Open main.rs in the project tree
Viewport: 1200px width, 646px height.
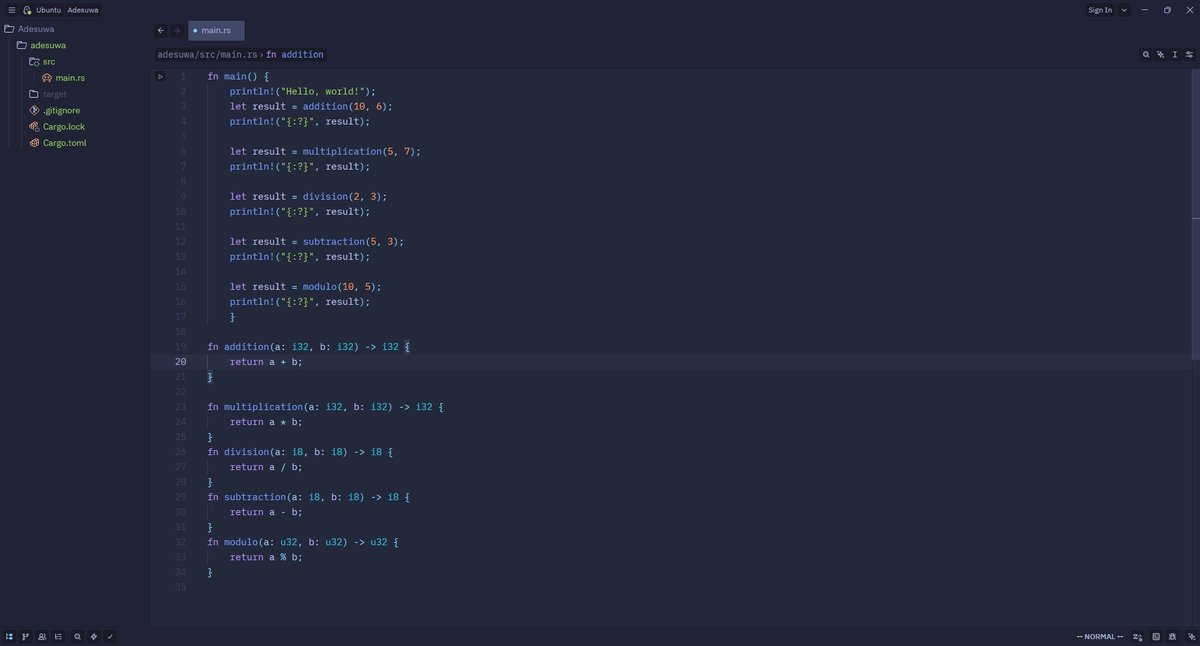70,78
